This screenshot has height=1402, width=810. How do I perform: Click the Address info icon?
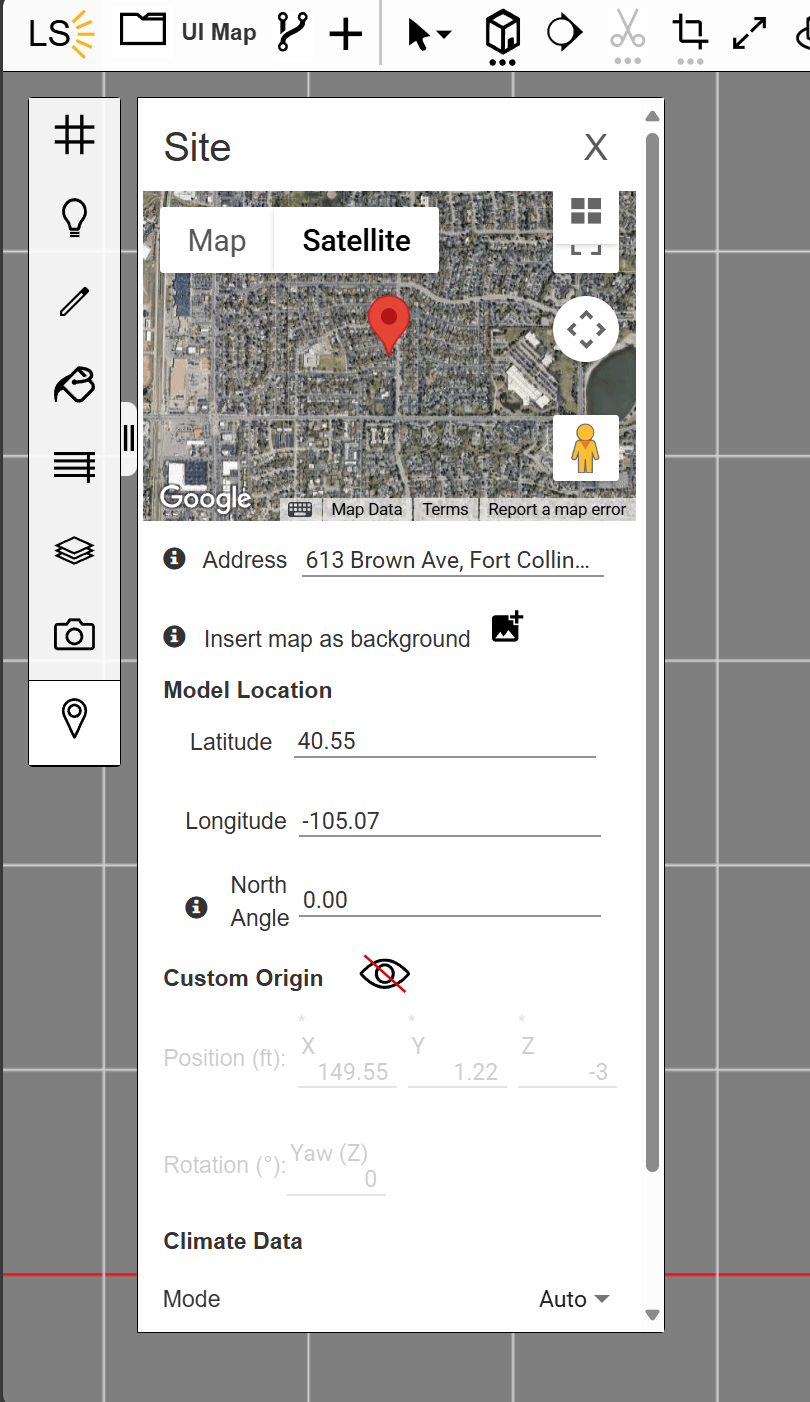point(174,559)
